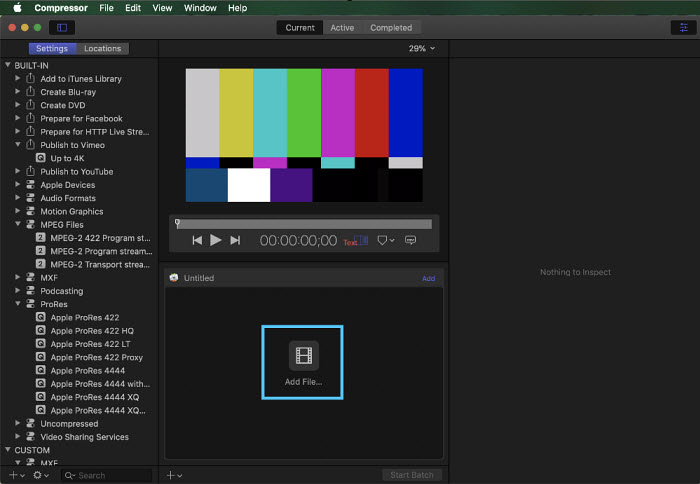The width and height of the screenshot is (700, 484).
Task: Open the Window menu
Action: [200, 8]
